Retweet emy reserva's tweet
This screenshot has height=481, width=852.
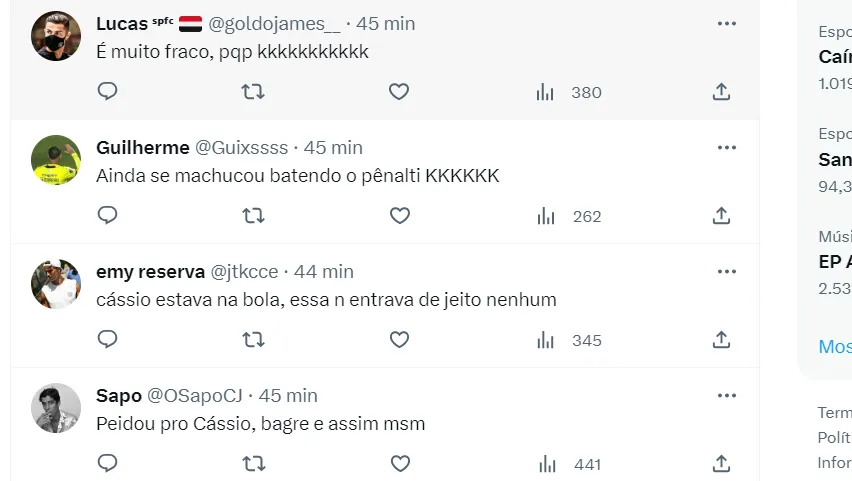pos(254,340)
